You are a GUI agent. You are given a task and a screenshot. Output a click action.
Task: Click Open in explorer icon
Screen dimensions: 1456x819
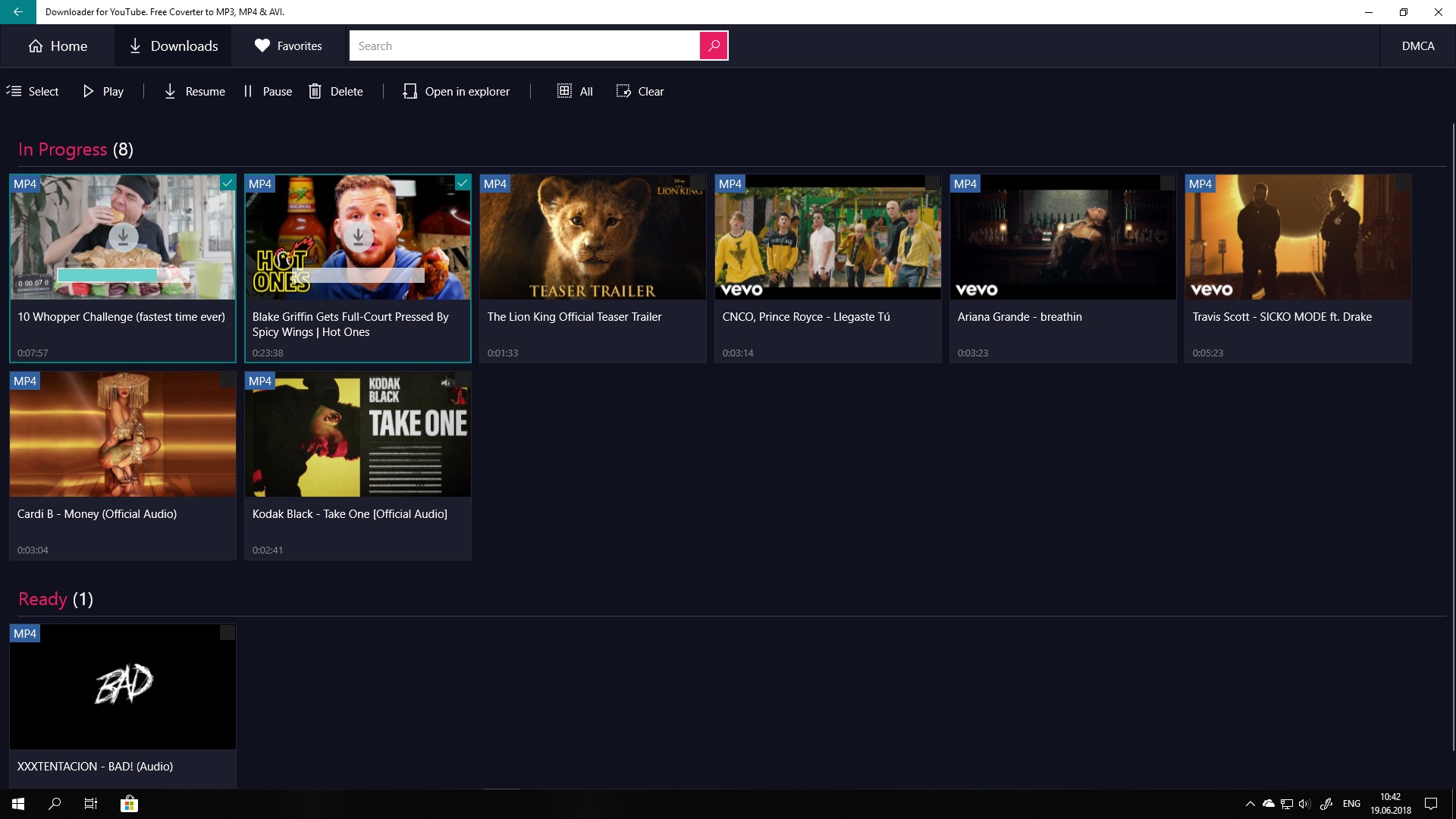tap(409, 91)
